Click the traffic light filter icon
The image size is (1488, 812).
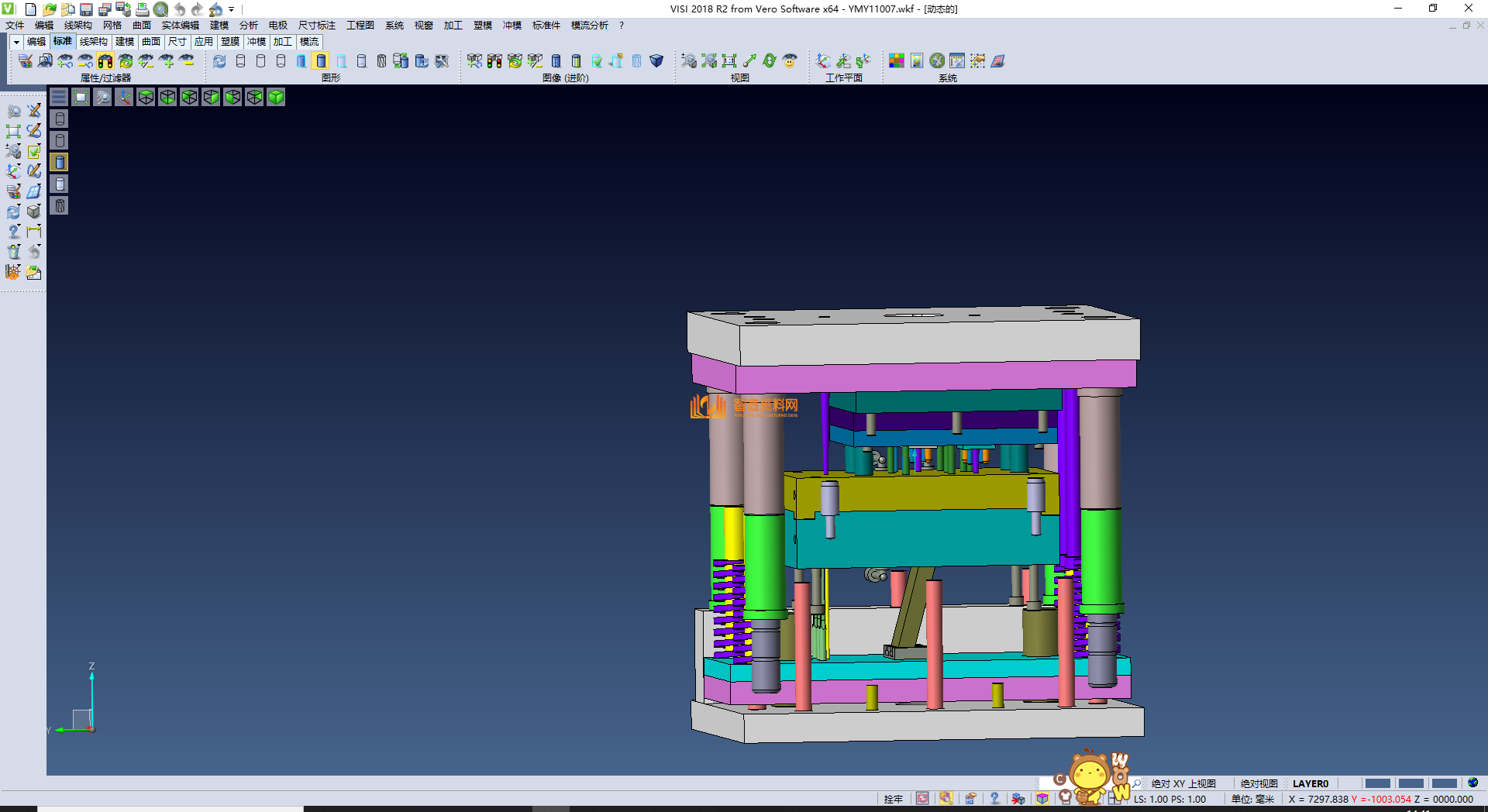(x=105, y=60)
